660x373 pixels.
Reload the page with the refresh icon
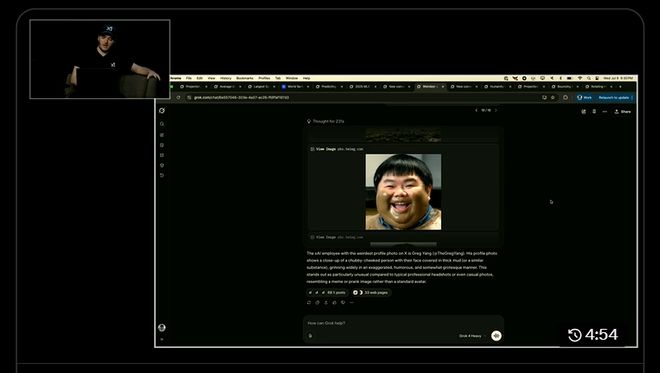click(178, 97)
